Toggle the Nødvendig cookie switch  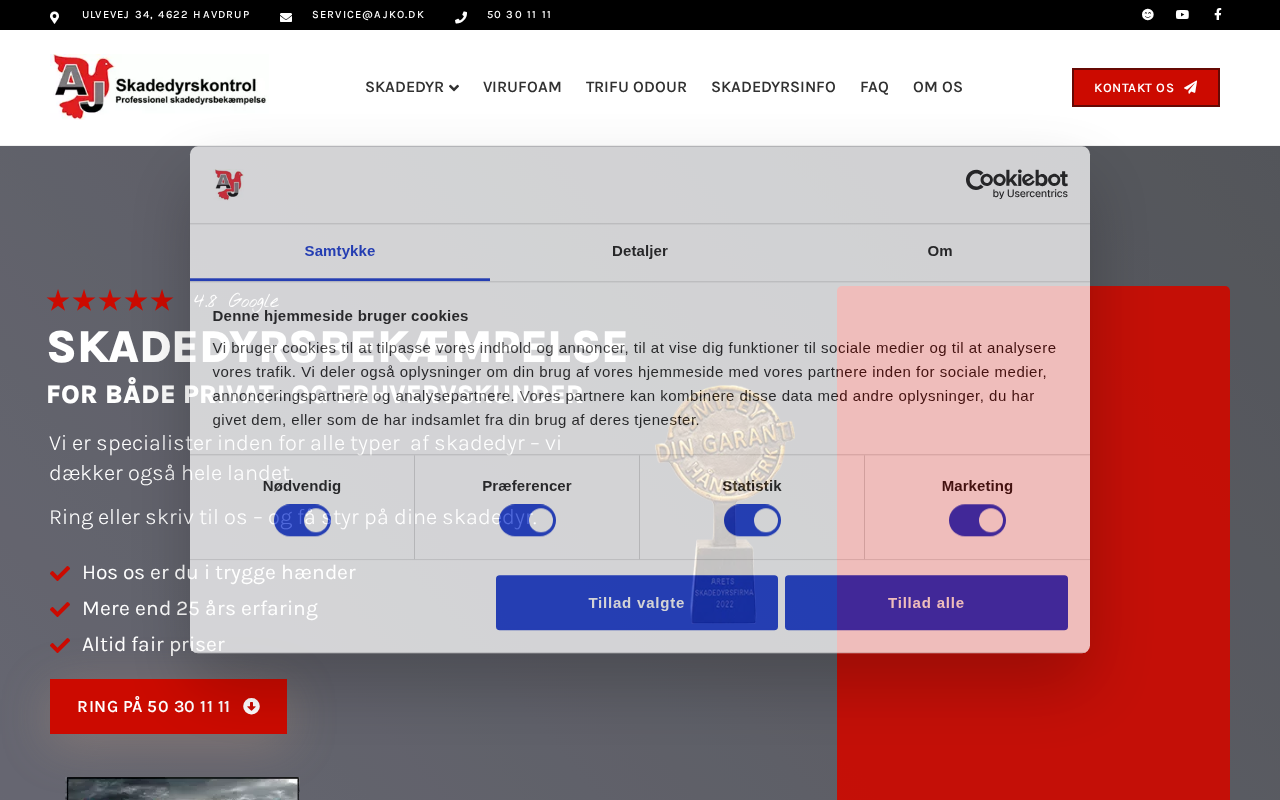302,520
